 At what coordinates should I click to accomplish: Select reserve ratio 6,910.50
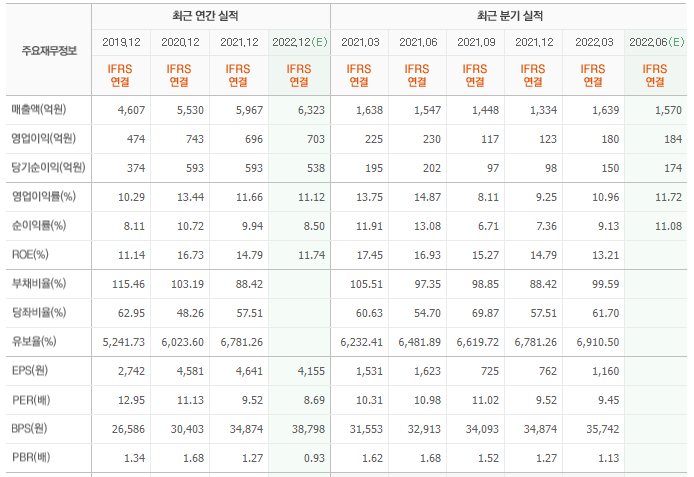(x=598, y=342)
